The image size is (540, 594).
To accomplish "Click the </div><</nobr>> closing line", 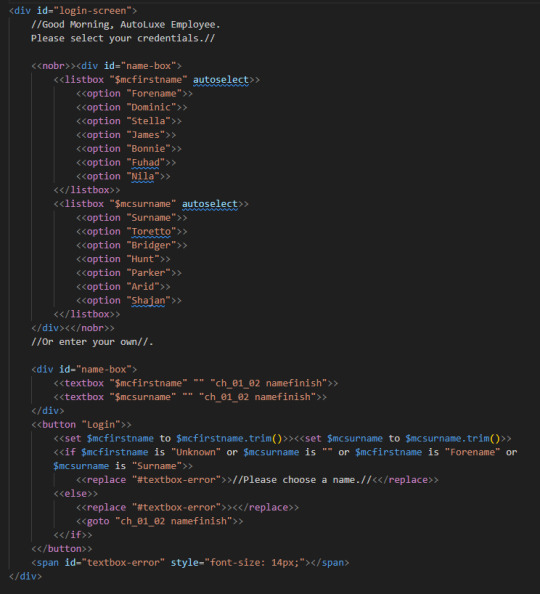I will point(73,328).
